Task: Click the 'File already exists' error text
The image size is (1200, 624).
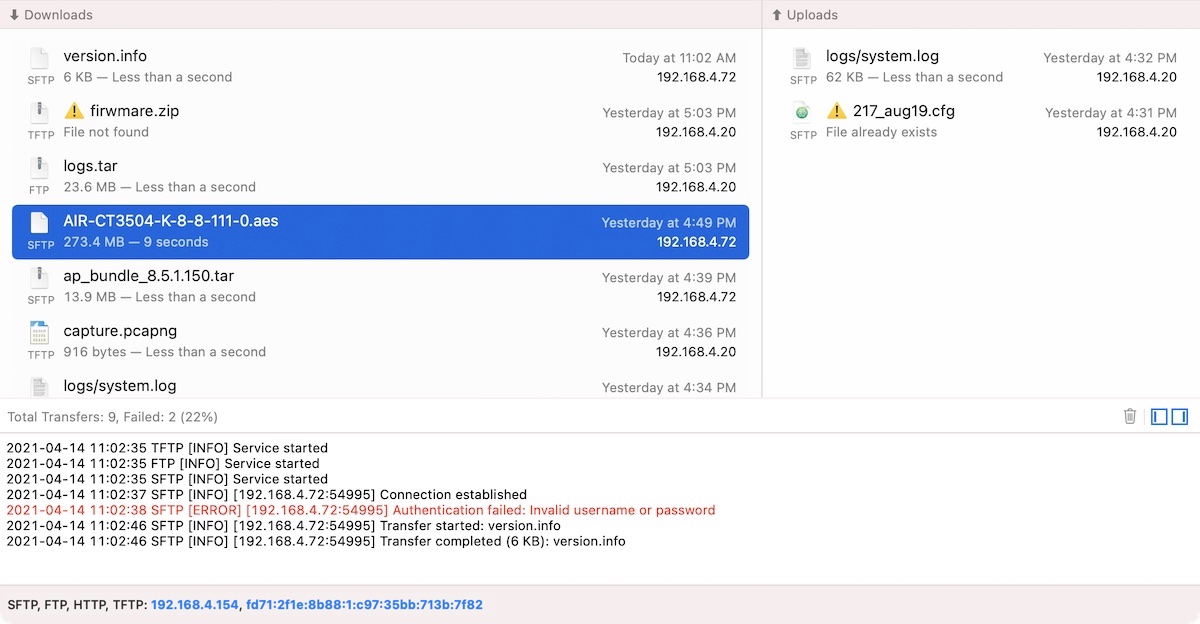Action: coord(882,132)
